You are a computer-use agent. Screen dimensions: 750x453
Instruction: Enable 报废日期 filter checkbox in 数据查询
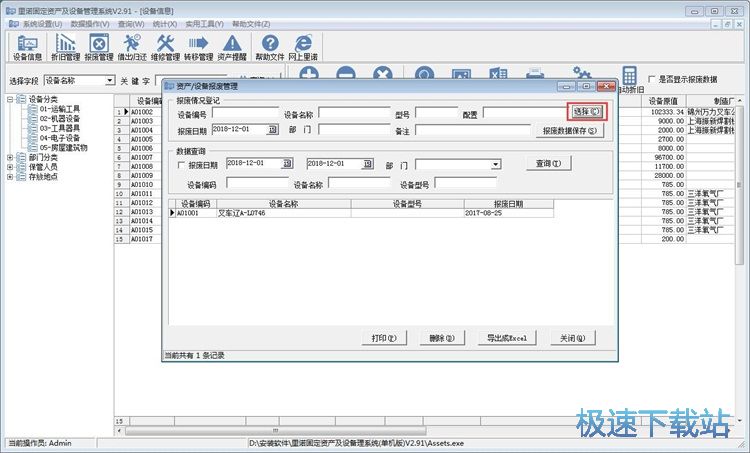[181, 165]
